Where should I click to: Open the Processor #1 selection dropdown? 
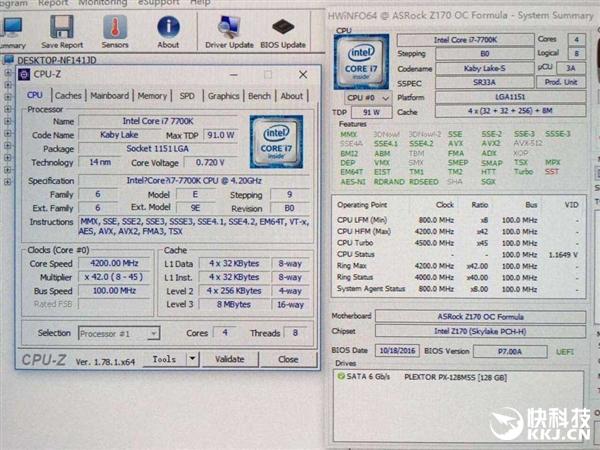119,334
